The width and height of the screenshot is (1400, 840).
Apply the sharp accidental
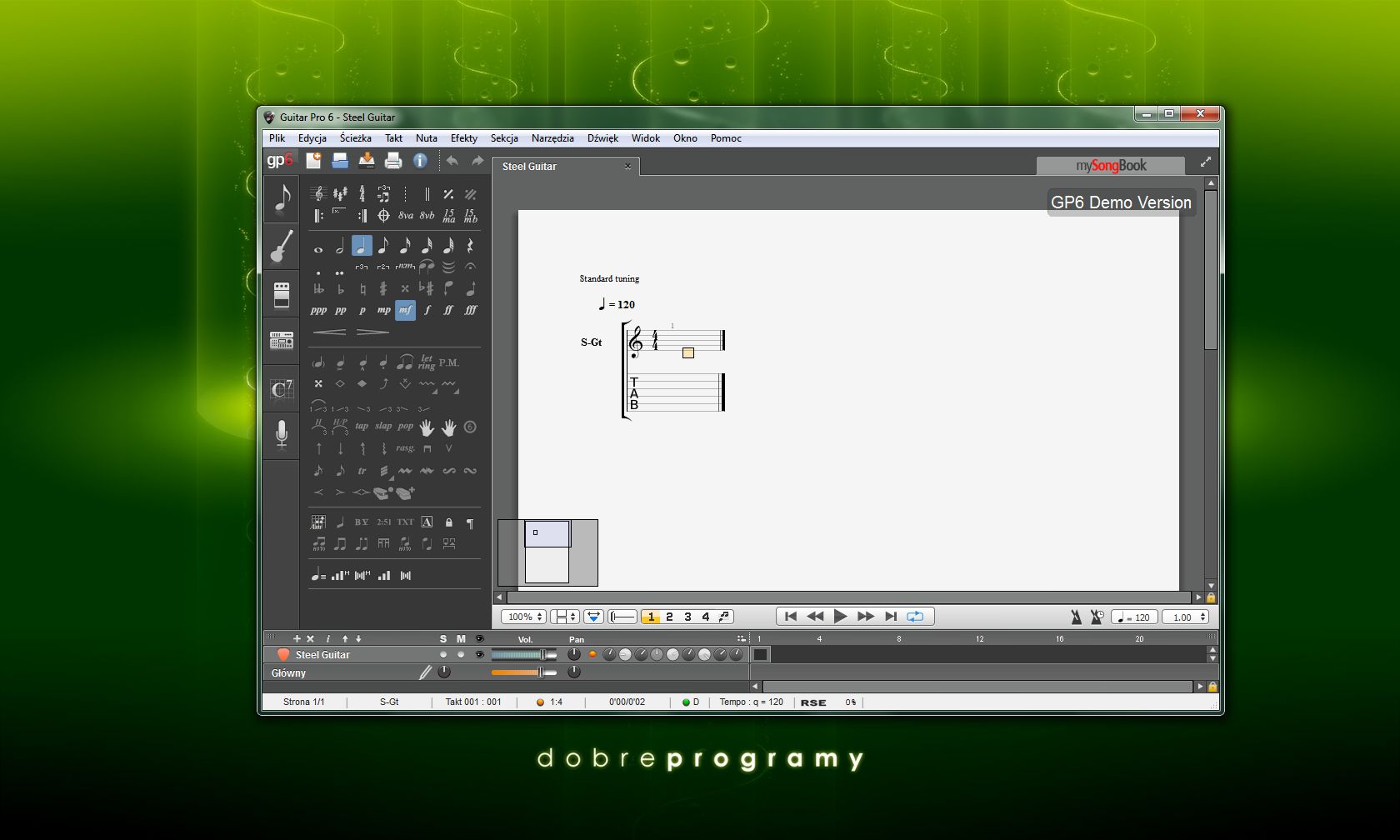coord(383,288)
